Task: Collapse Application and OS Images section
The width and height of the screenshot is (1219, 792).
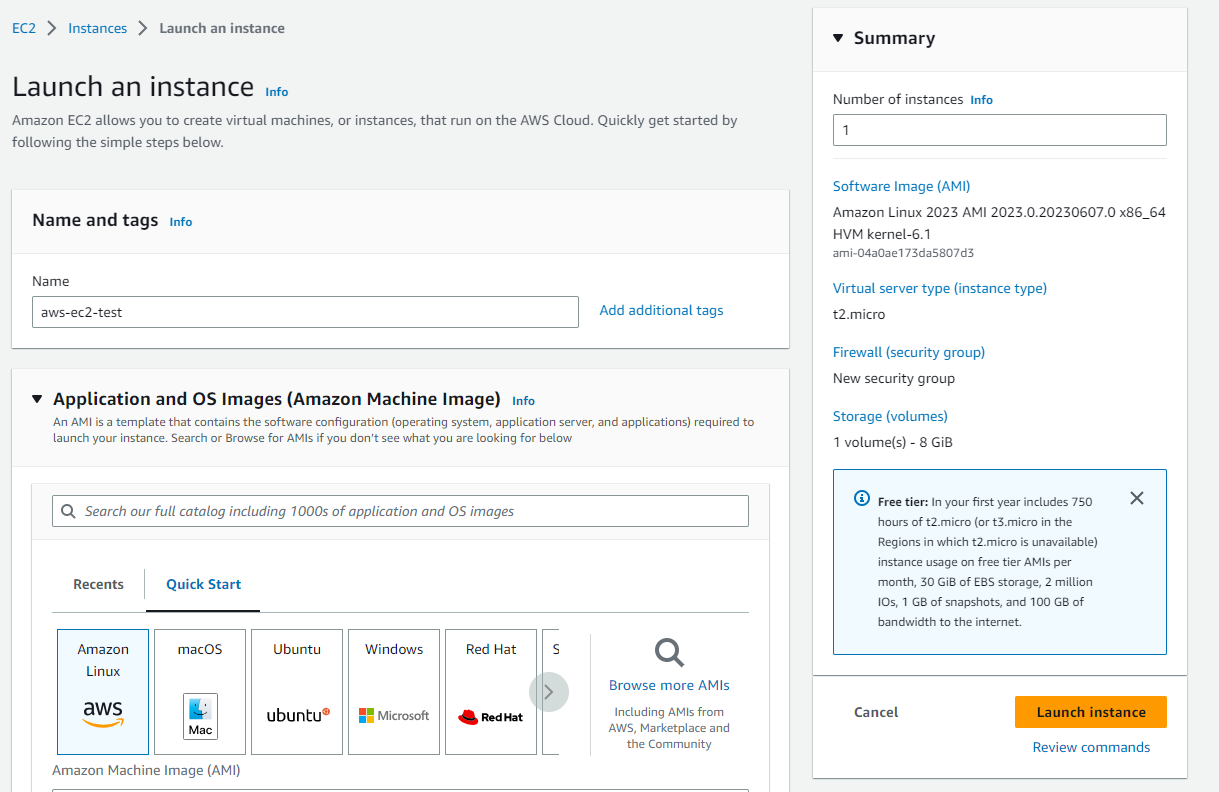Action: pyautogui.click(x=37, y=399)
